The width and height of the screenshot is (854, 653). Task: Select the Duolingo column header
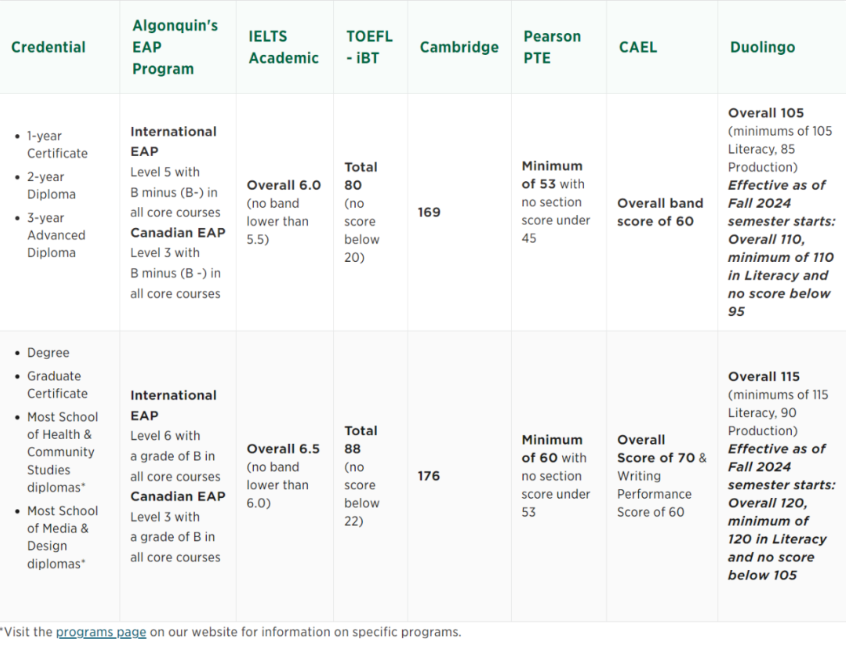click(763, 47)
